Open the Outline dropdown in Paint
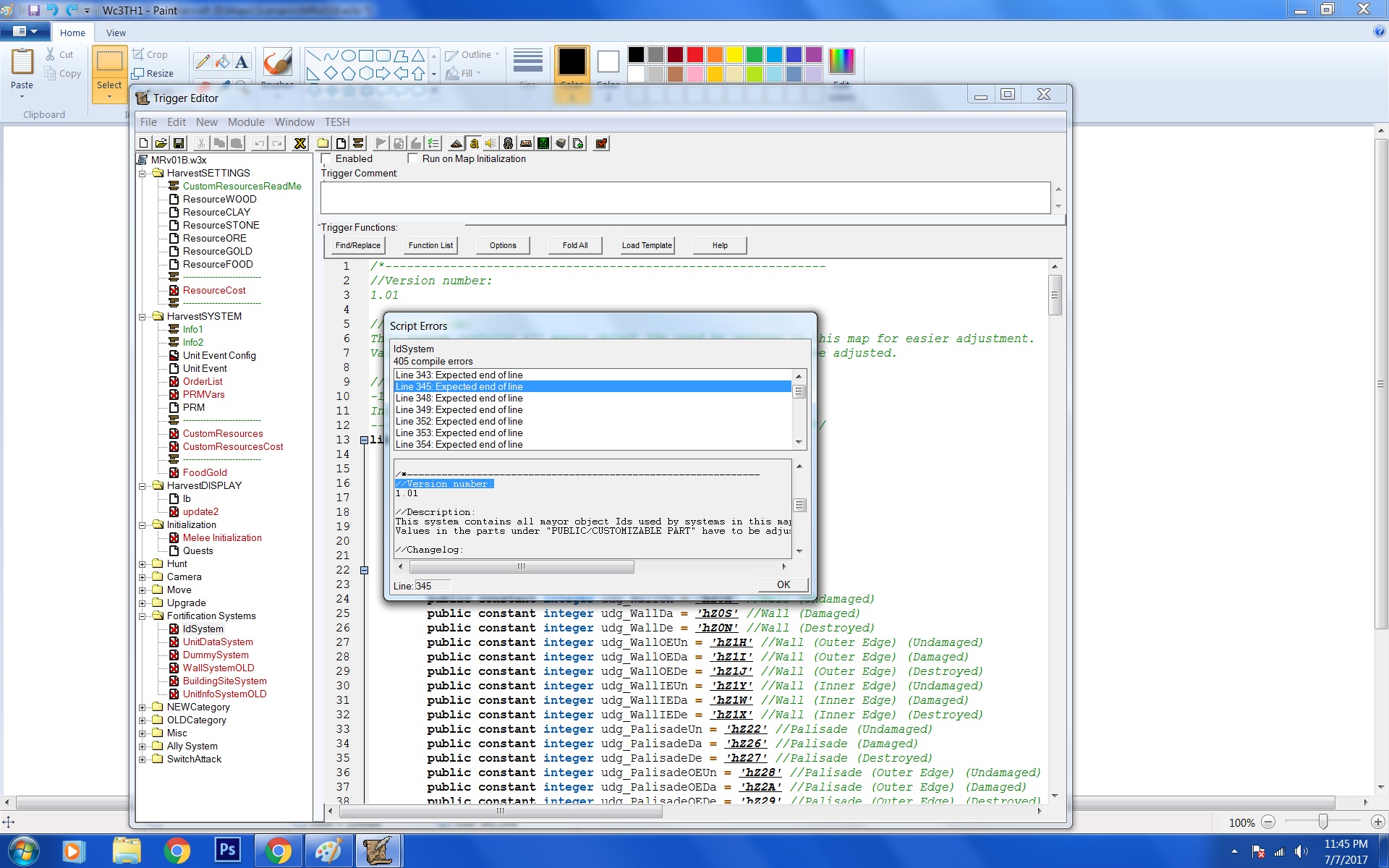The image size is (1389, 868). 472,54
